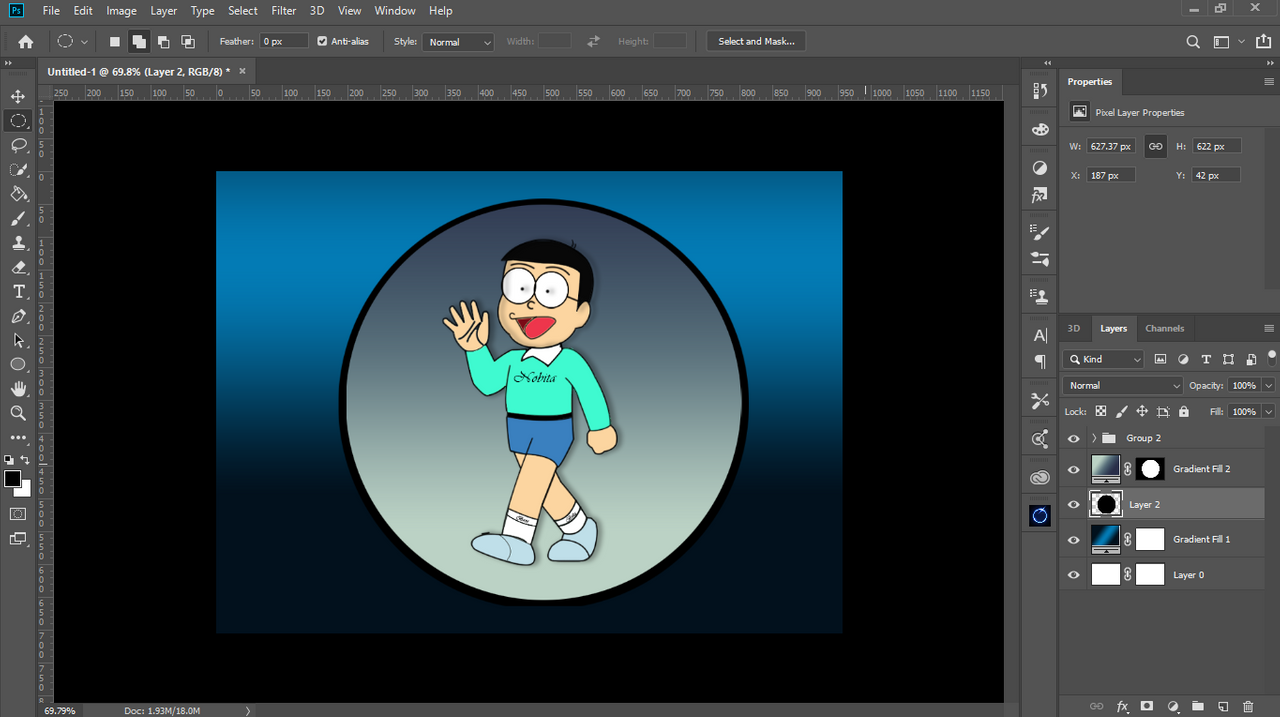Switch to the 3D panel tab
The height and width of the screenshot is (717, 1280).
pos(1074,328)
